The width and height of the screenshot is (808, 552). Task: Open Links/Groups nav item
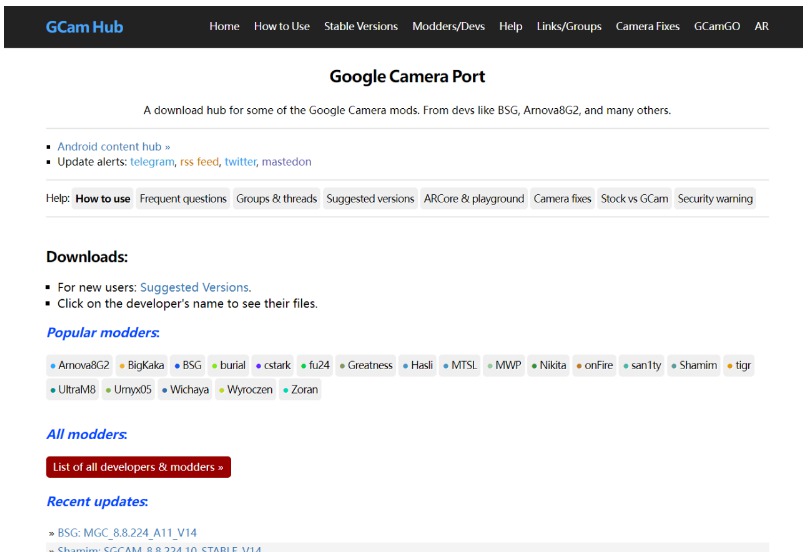(569, 26)
